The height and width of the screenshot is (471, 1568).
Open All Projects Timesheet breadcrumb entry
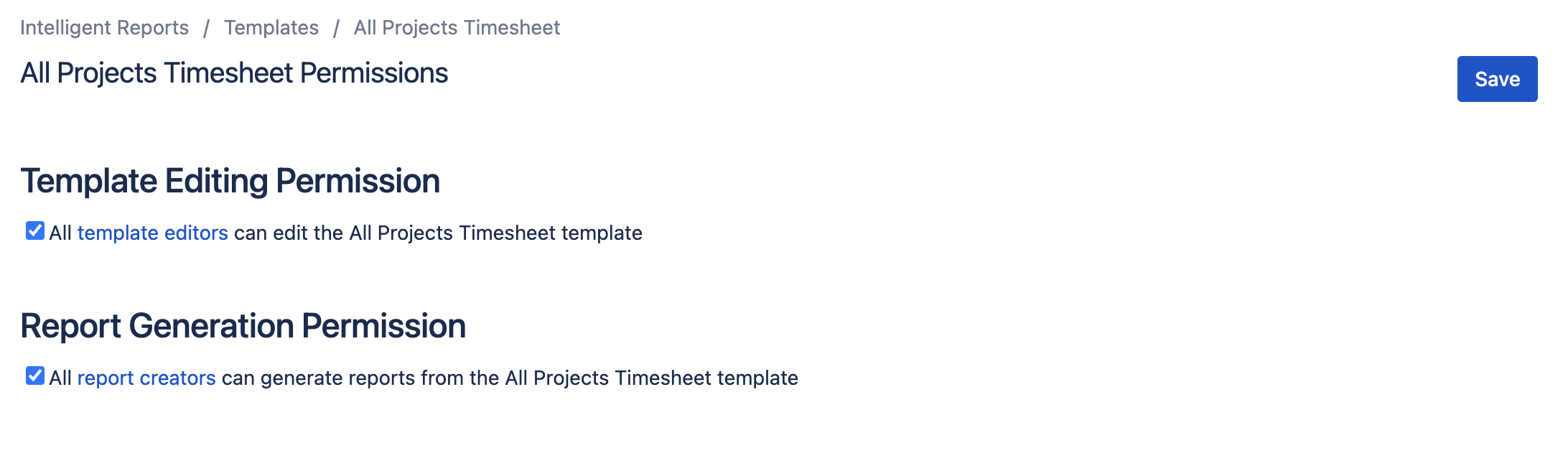pos(456,27)
